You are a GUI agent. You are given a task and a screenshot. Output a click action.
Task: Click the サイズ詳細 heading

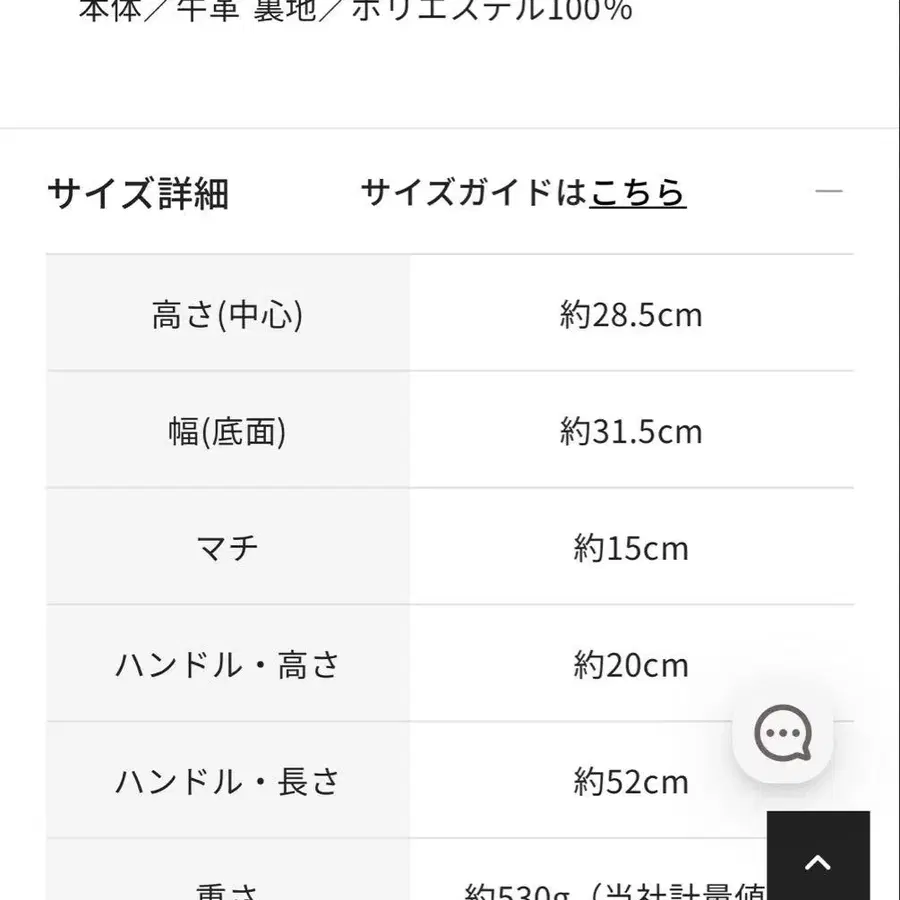138,192
